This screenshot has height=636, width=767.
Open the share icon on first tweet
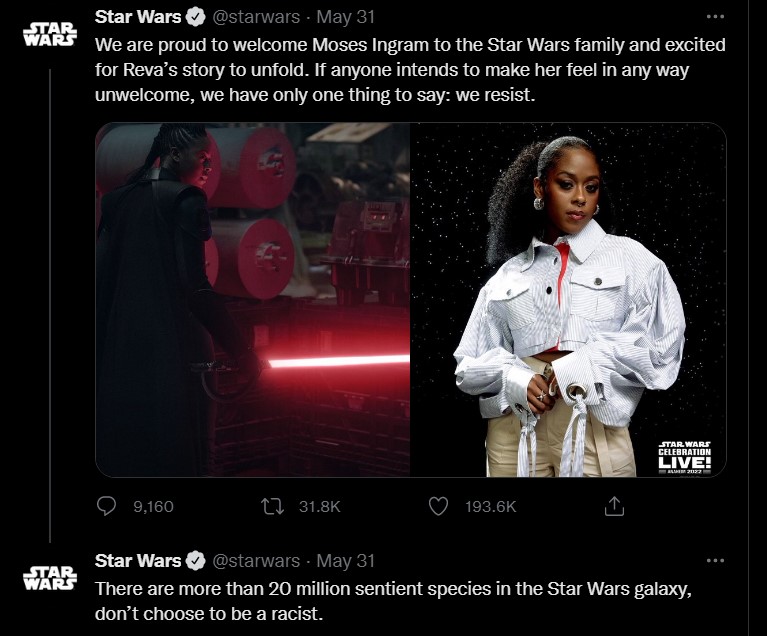pyautogui.click(x=614, y=506)
